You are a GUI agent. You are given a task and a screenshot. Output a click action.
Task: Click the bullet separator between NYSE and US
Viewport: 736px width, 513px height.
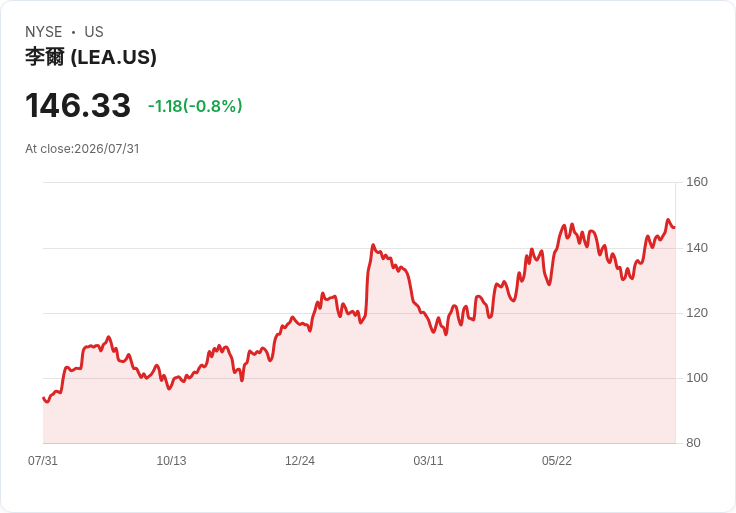click(73, 32)
